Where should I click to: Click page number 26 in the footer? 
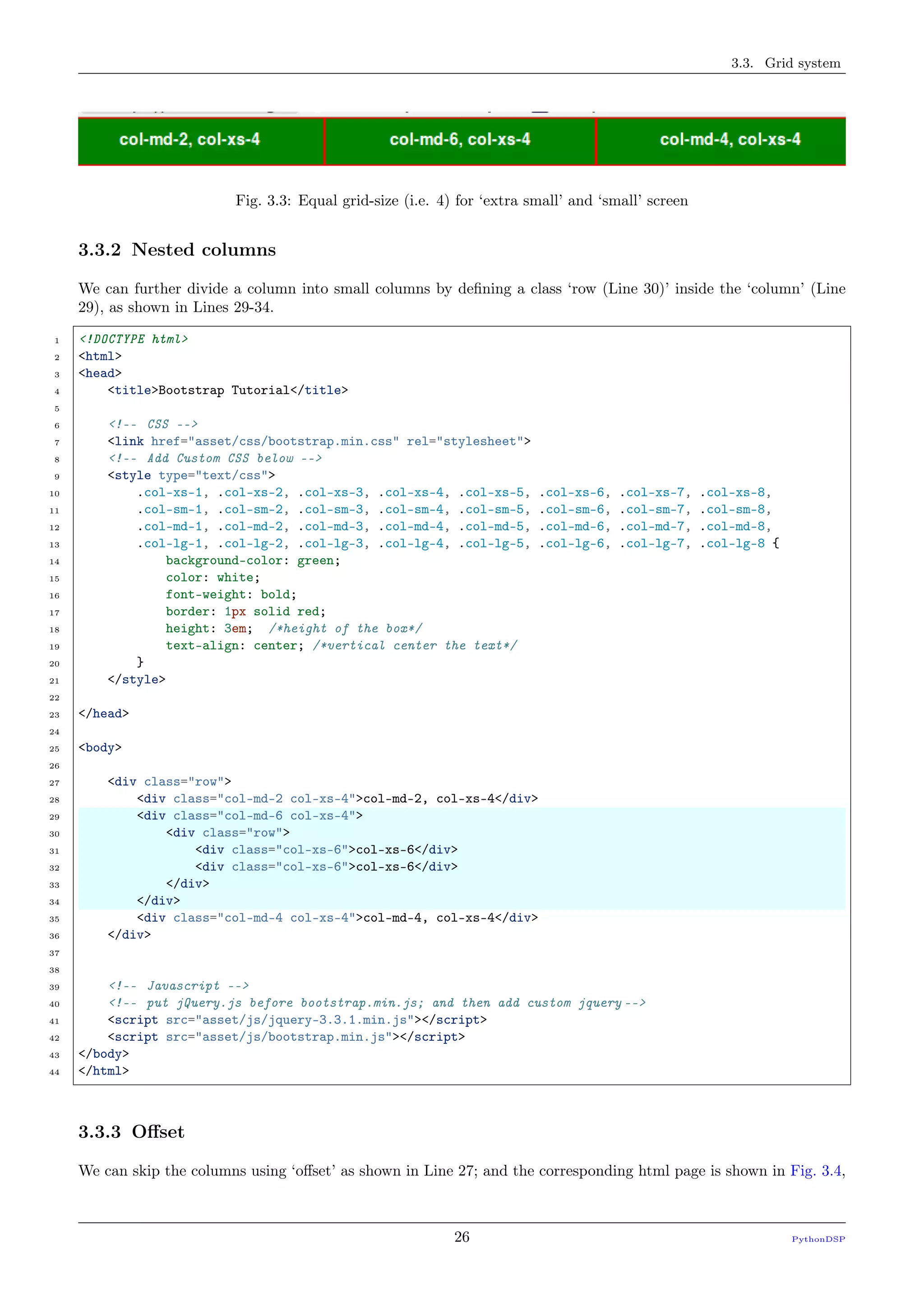[x=462, y=1237]
